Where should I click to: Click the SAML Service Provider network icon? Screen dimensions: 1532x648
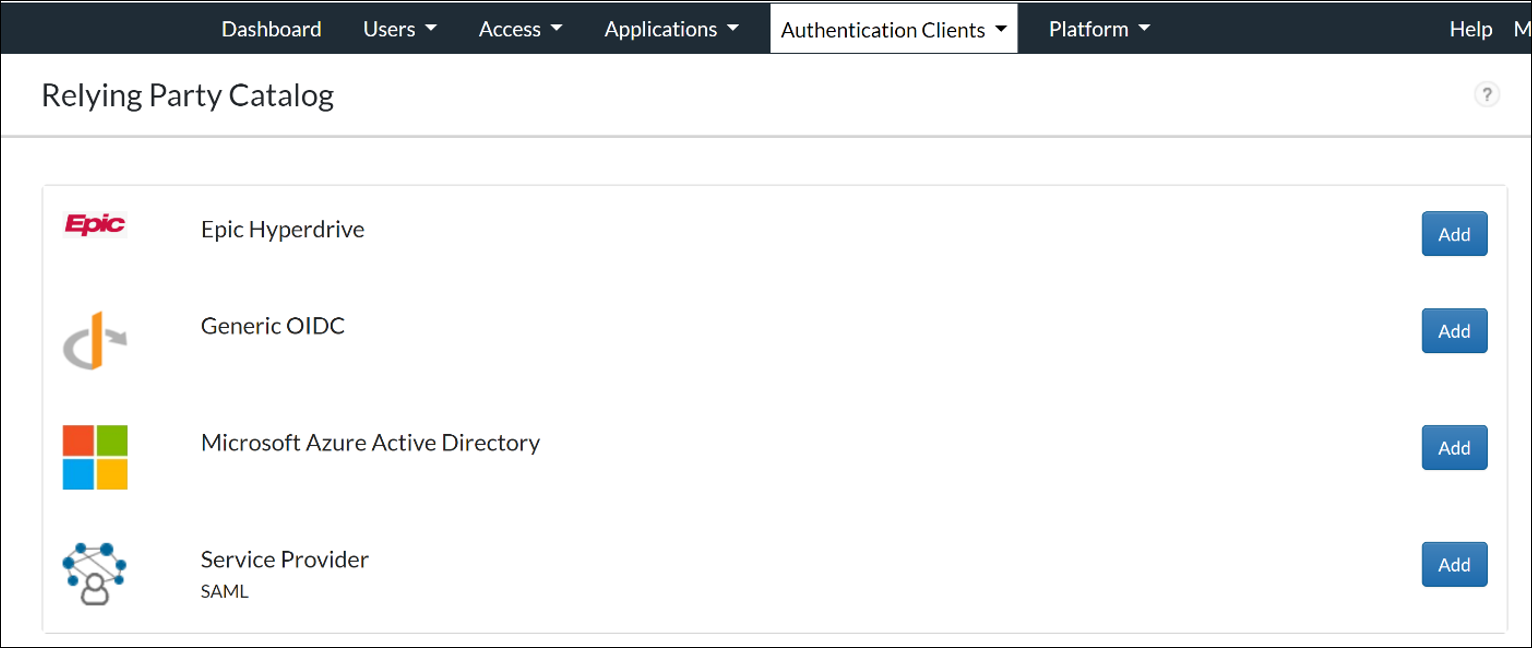click(x=94, y=574)
